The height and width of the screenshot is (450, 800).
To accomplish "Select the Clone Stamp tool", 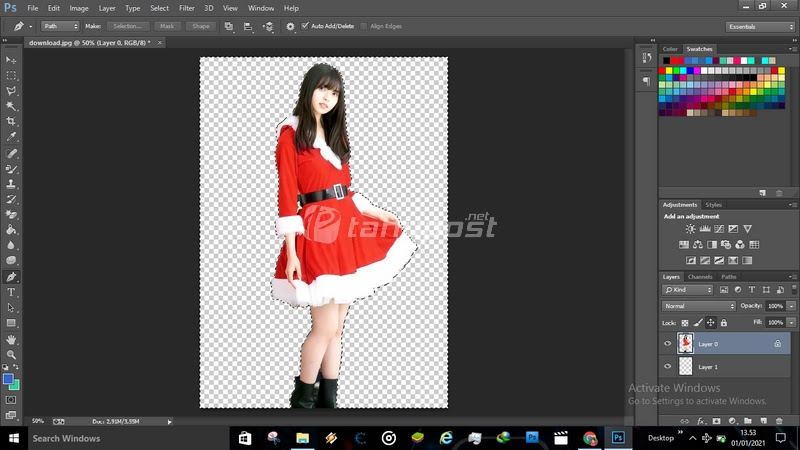I will tap(11, 184).
